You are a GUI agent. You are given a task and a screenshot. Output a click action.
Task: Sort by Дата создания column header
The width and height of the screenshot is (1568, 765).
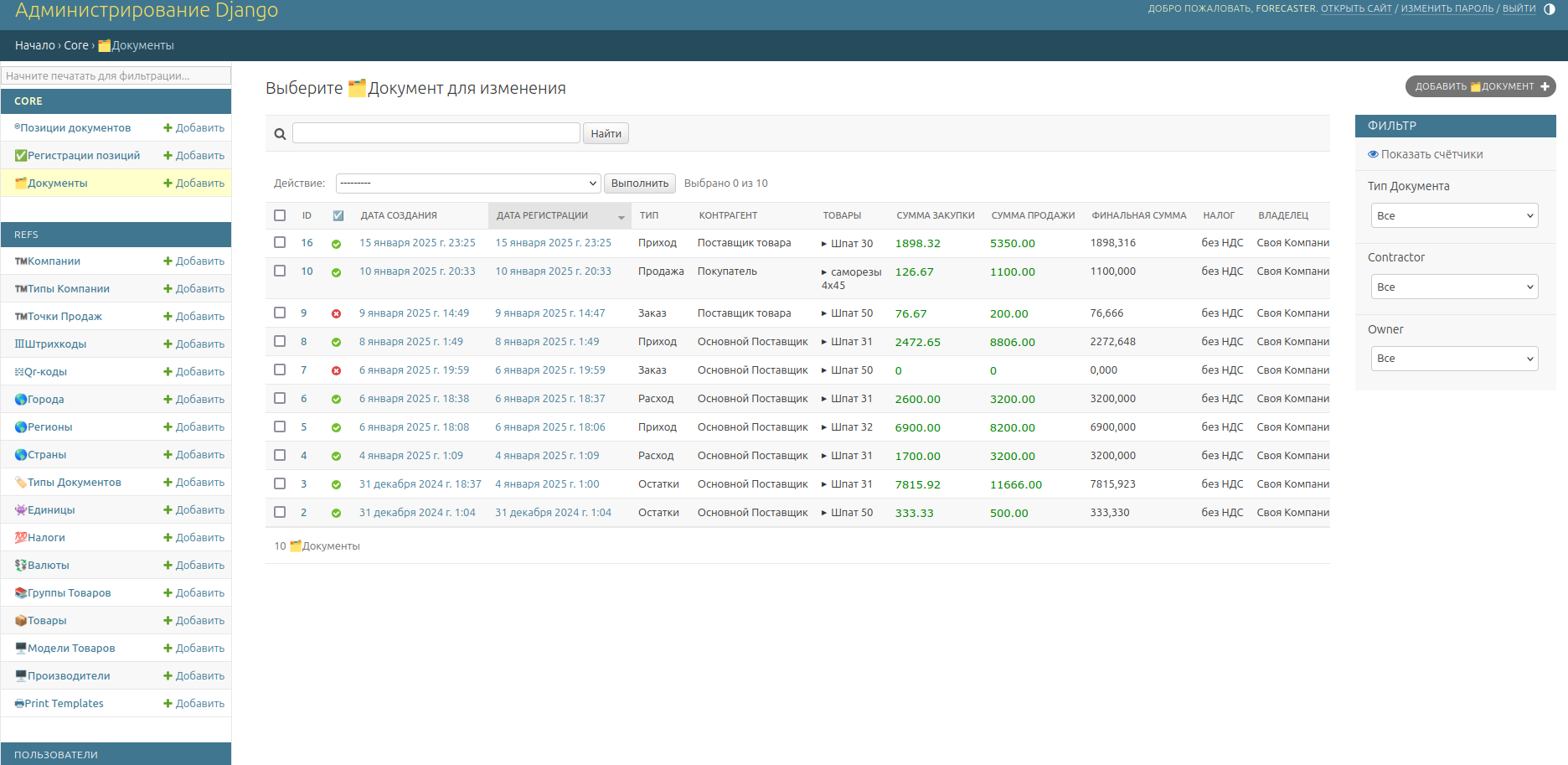[399, 216]
